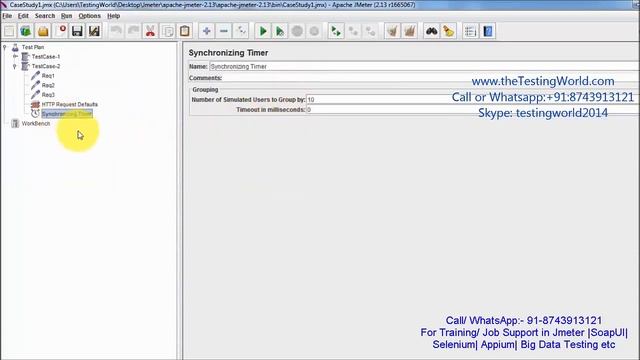Viewport: 640px width, 360px height.
Task: Save the test plan with floppy icon
Action: point(77,31)
